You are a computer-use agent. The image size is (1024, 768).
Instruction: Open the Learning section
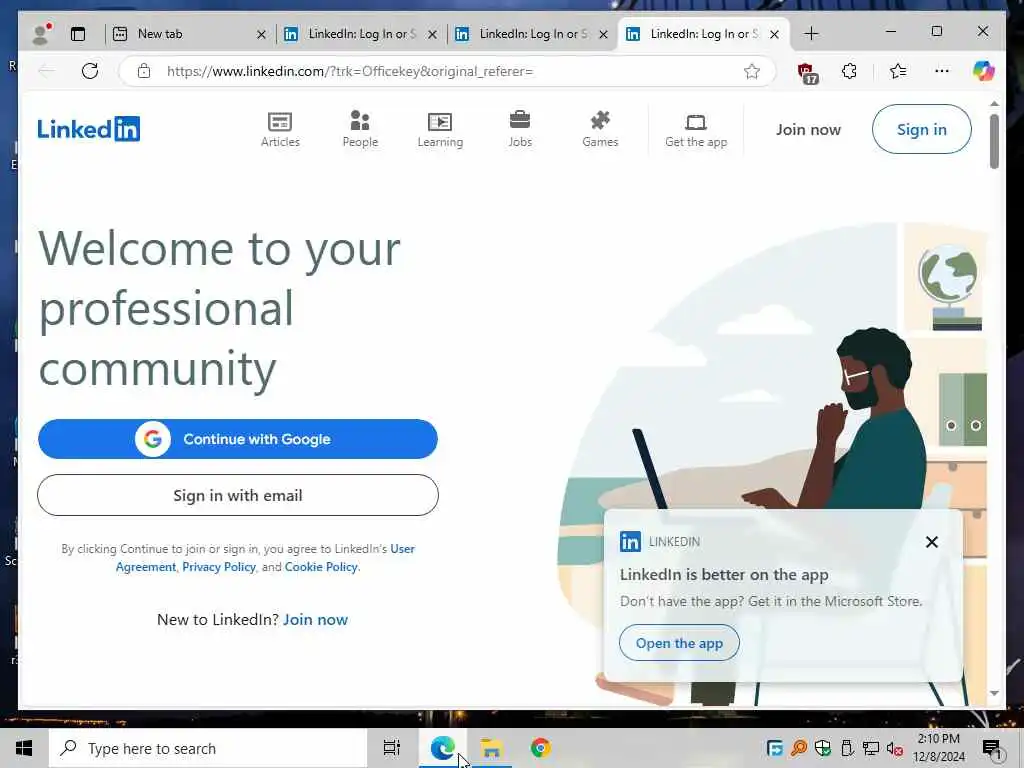(440, 129)
